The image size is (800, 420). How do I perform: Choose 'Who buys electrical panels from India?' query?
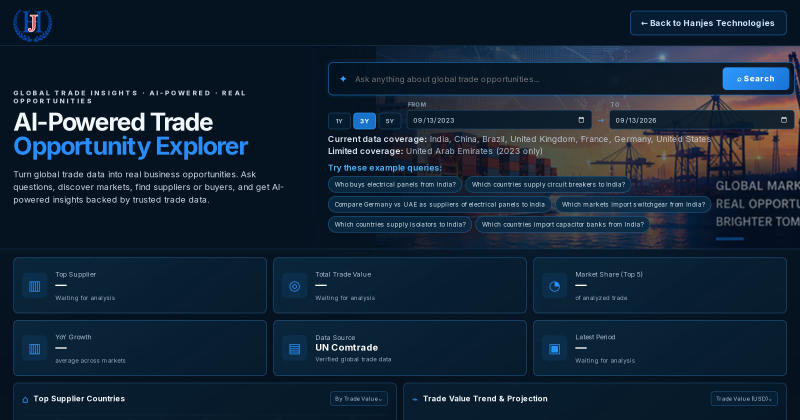click(x=395, y=184)
